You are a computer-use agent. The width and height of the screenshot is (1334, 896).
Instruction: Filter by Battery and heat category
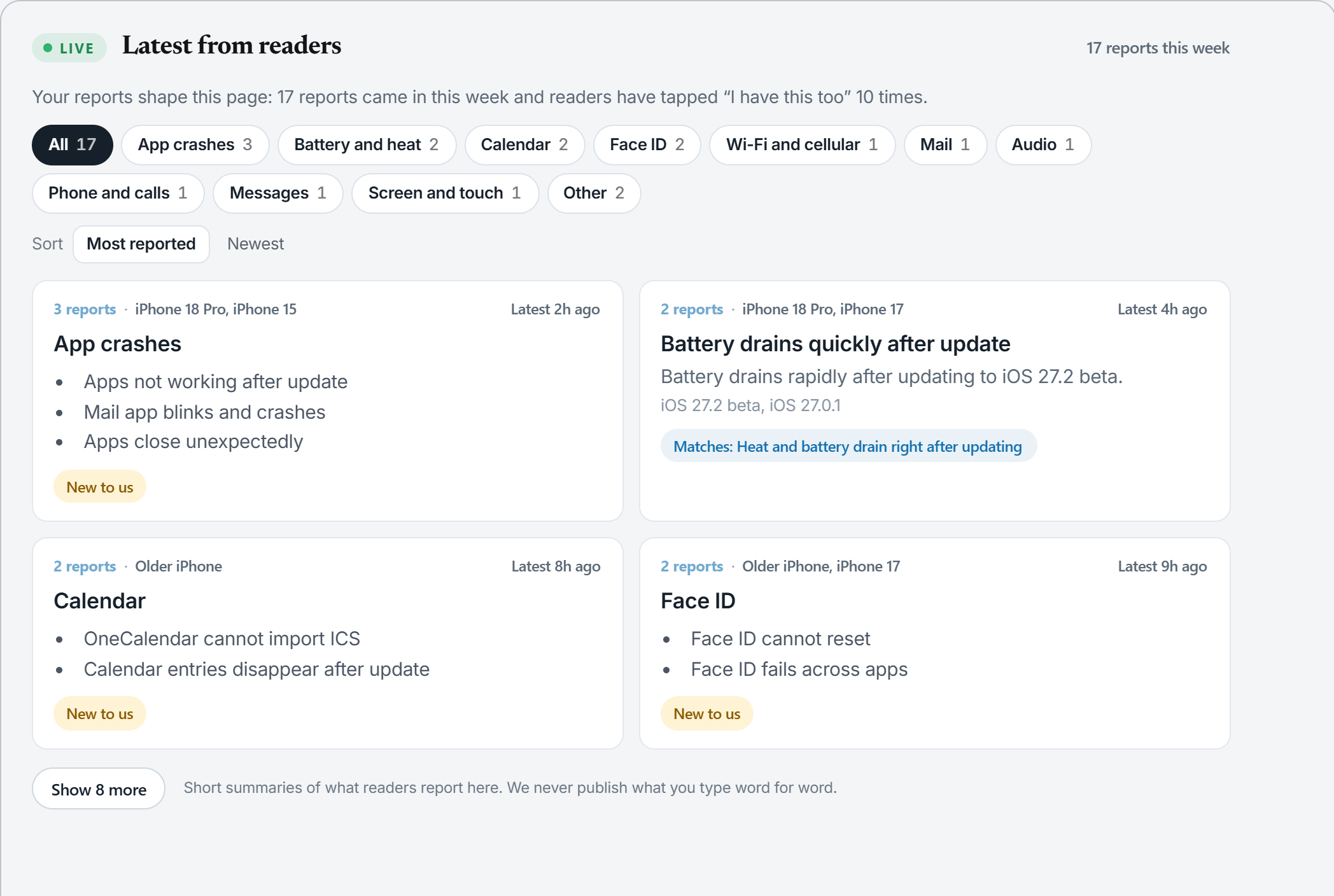click(367, 144)
